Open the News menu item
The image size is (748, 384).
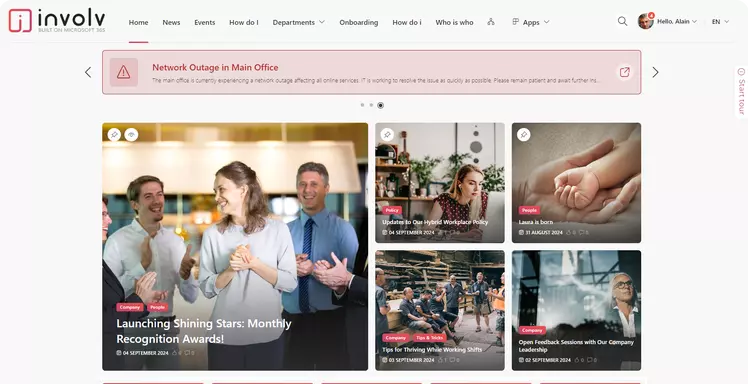coord(171,22)
